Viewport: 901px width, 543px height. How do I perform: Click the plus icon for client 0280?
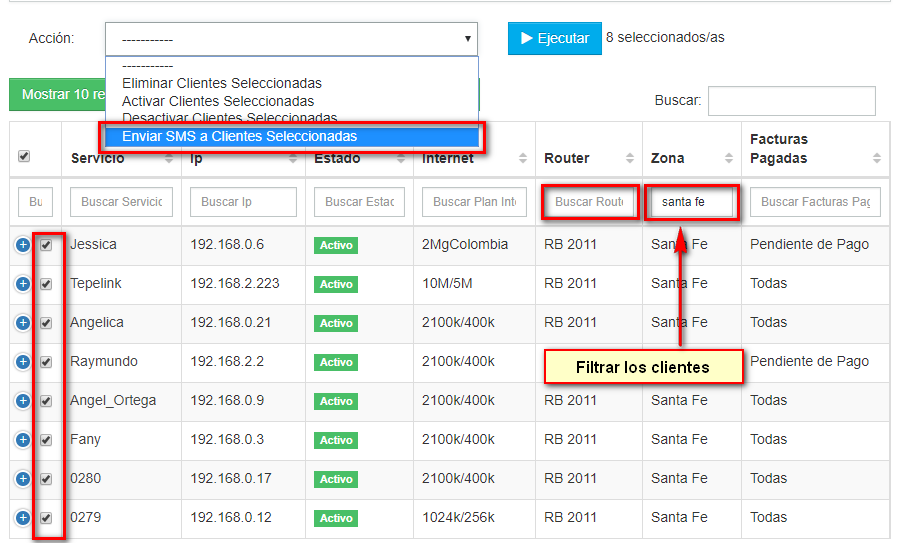[23, 479]
